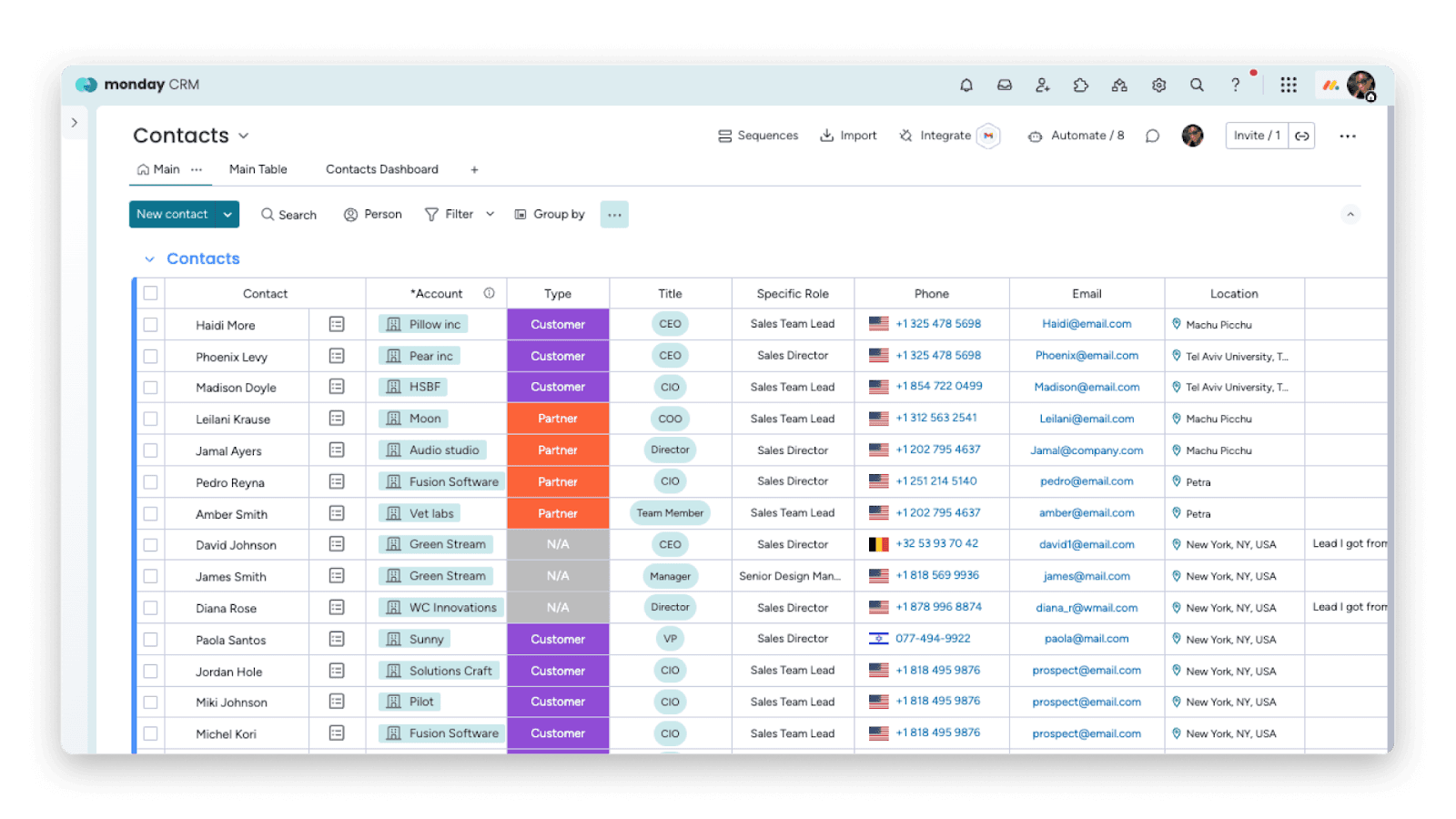
Task: Click the Invite / 1 button
Action: tap(1257, 136)
